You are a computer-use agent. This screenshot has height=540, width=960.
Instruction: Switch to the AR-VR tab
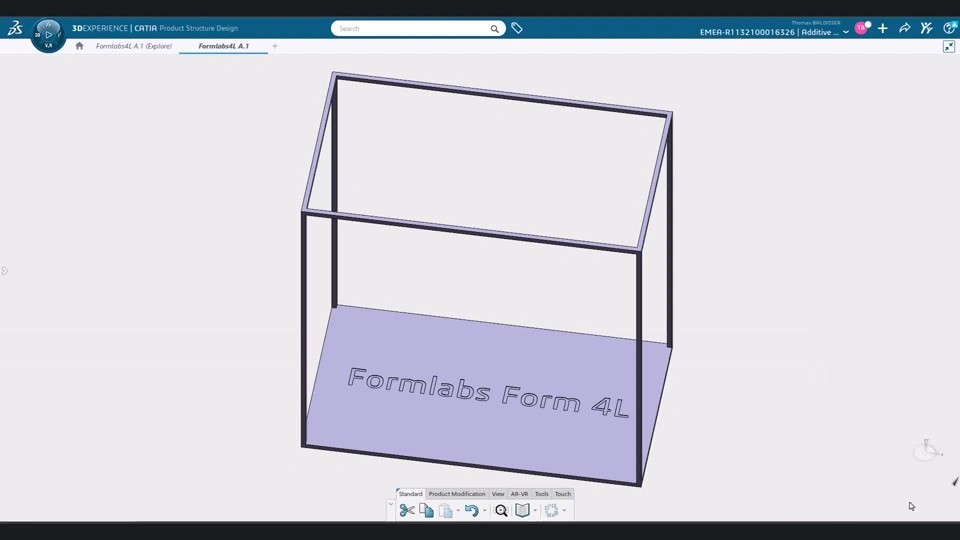tap(519, 493)
